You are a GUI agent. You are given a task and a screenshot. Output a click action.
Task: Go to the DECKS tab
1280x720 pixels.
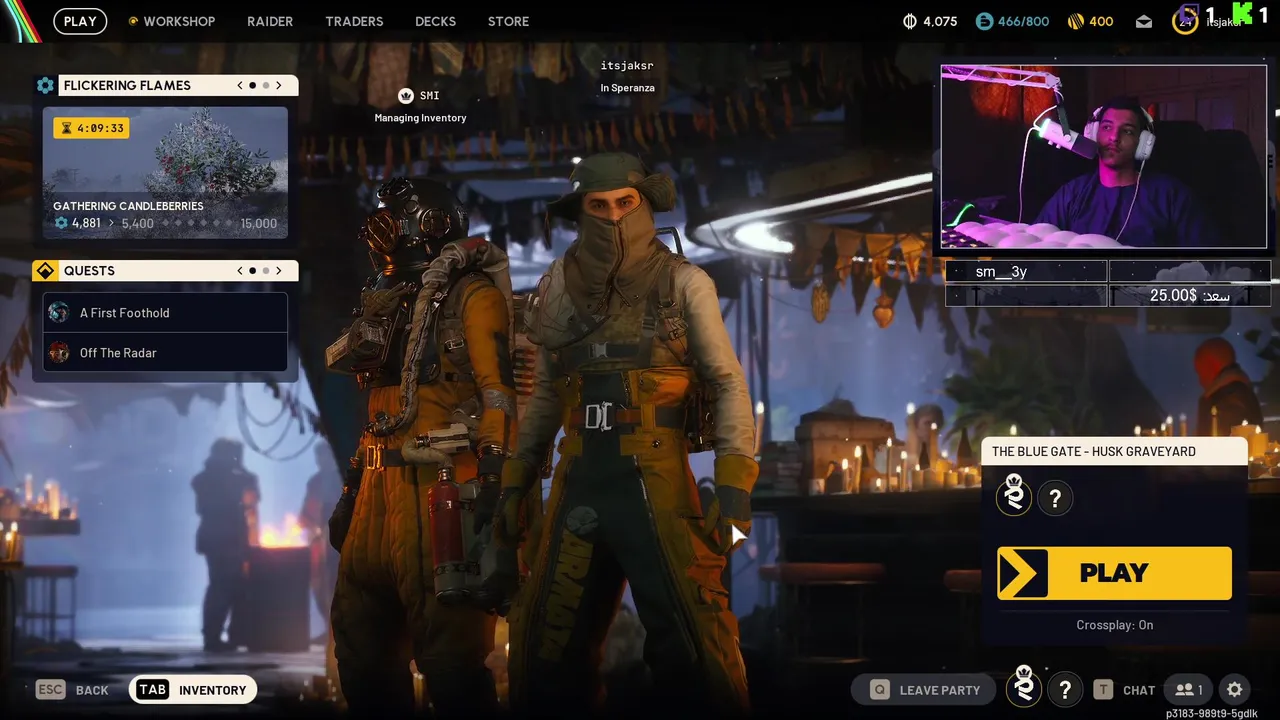click(x=435, y=21)
